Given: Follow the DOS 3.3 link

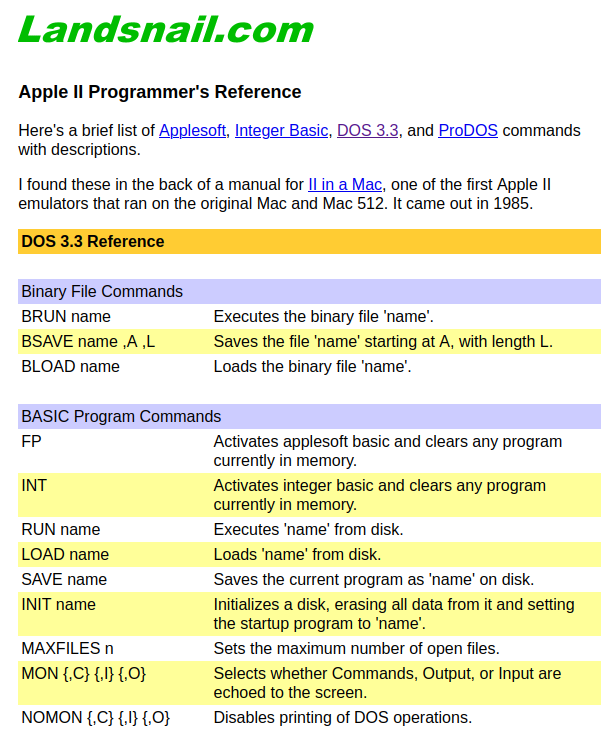Looking at the screenshot, I should click(x=368, y=130).
